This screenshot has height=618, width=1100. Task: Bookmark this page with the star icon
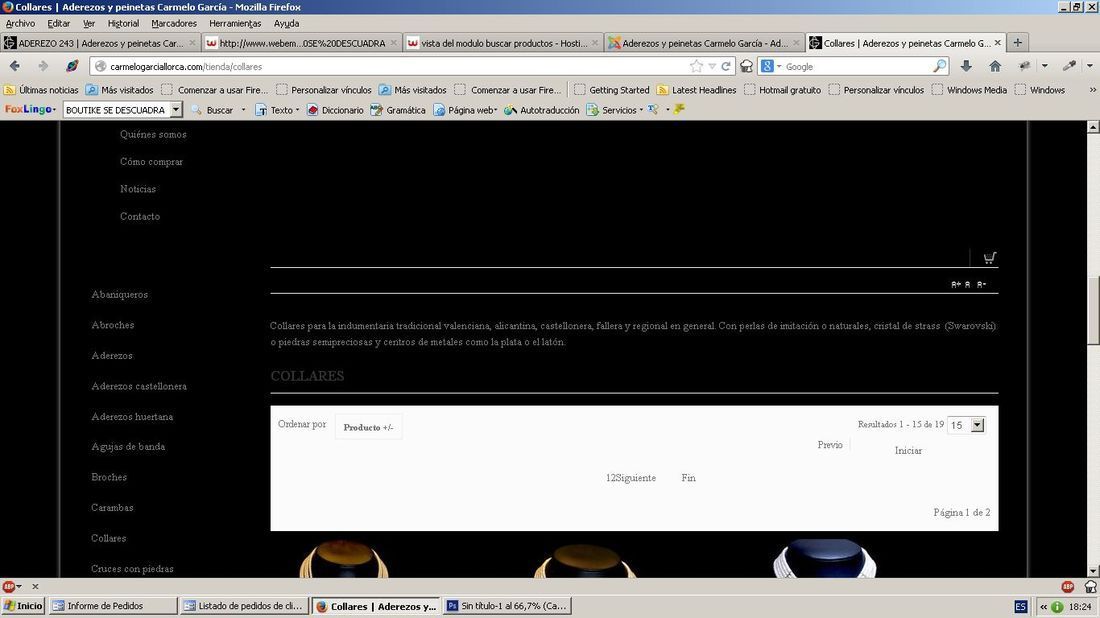coord(696,66)
